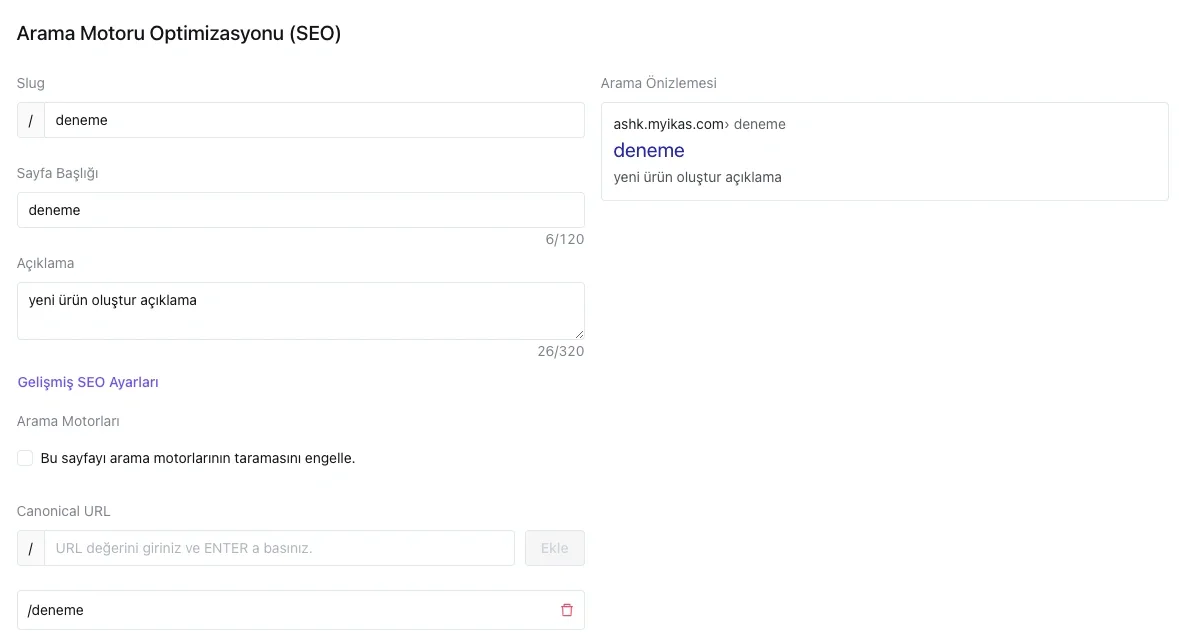Click the slash prefix of Slug field
Image resolution: width=1179 pixels, height=642 pixels.
(x=31, y=120)
